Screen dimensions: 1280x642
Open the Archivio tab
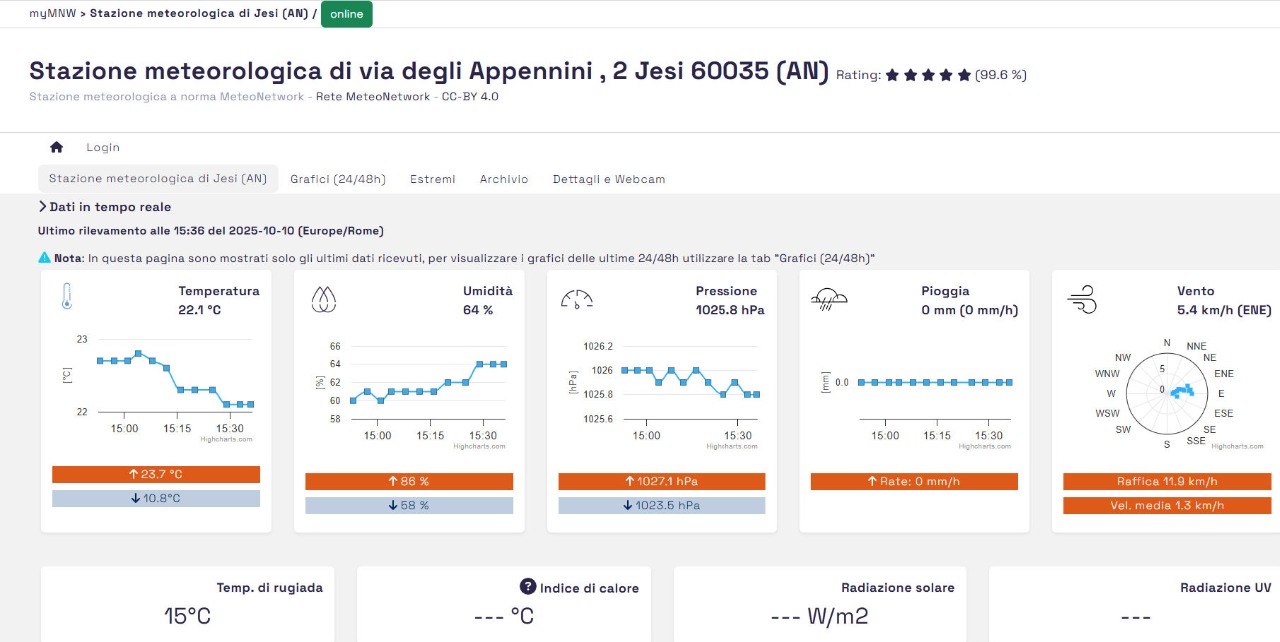pyautogui.click(x=503, y=179)
